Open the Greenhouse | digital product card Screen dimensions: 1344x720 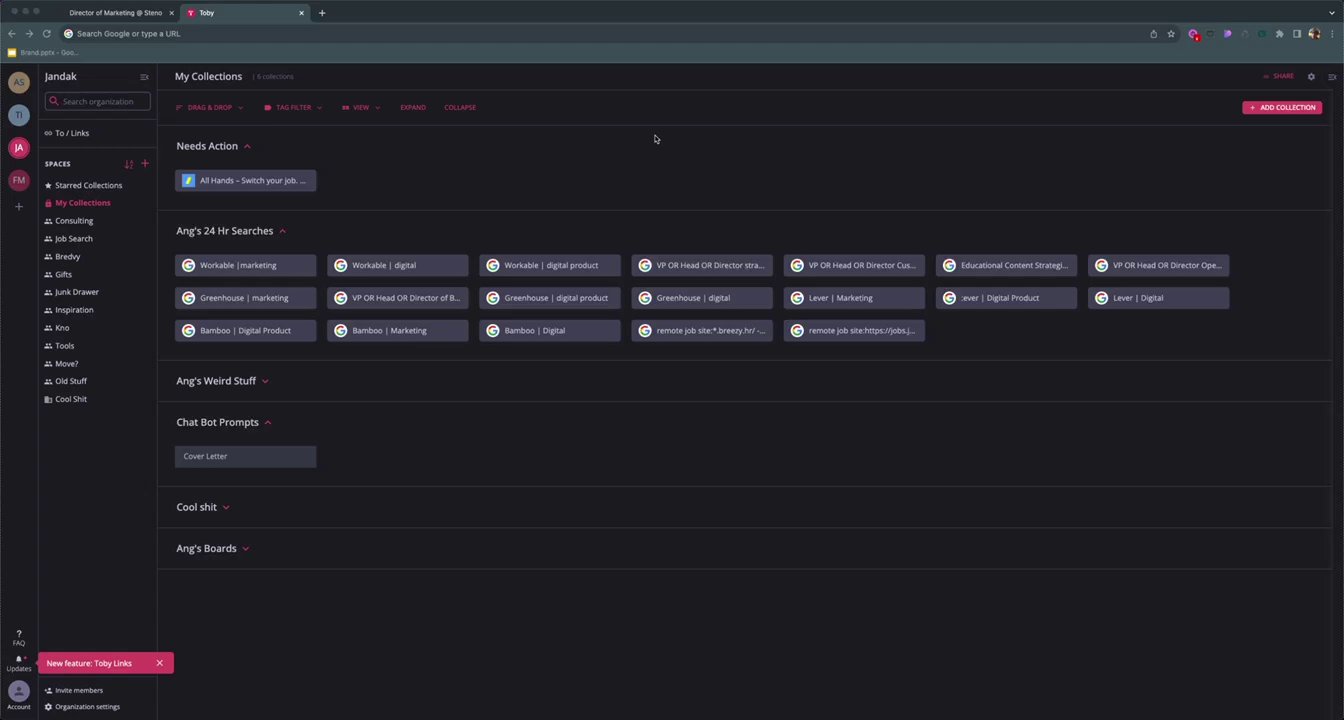point(549,298)
